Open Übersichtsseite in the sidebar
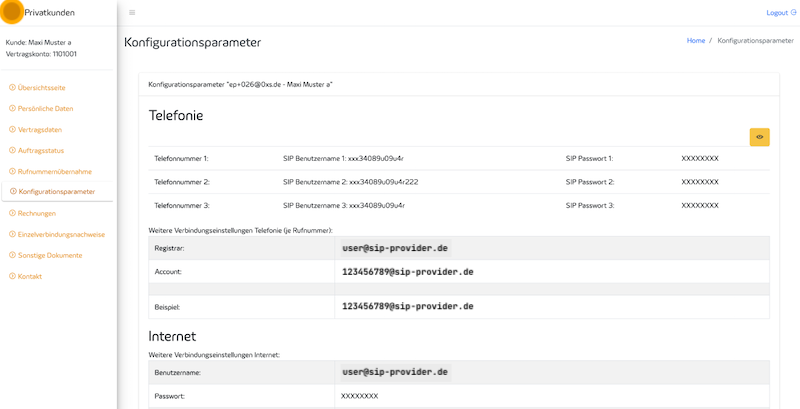 (x=42, y=88)
